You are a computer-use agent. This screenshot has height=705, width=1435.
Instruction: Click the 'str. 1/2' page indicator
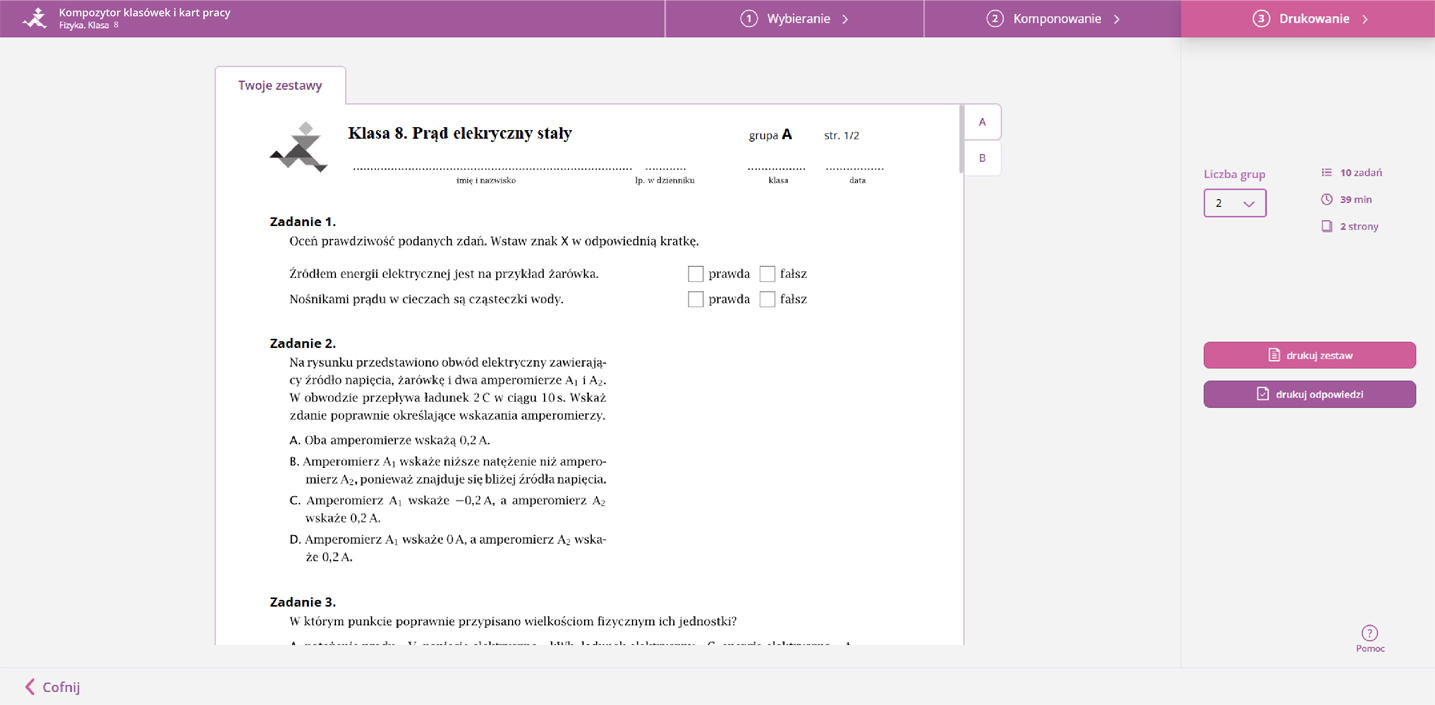pyautogui.click(x=841, y=135)
